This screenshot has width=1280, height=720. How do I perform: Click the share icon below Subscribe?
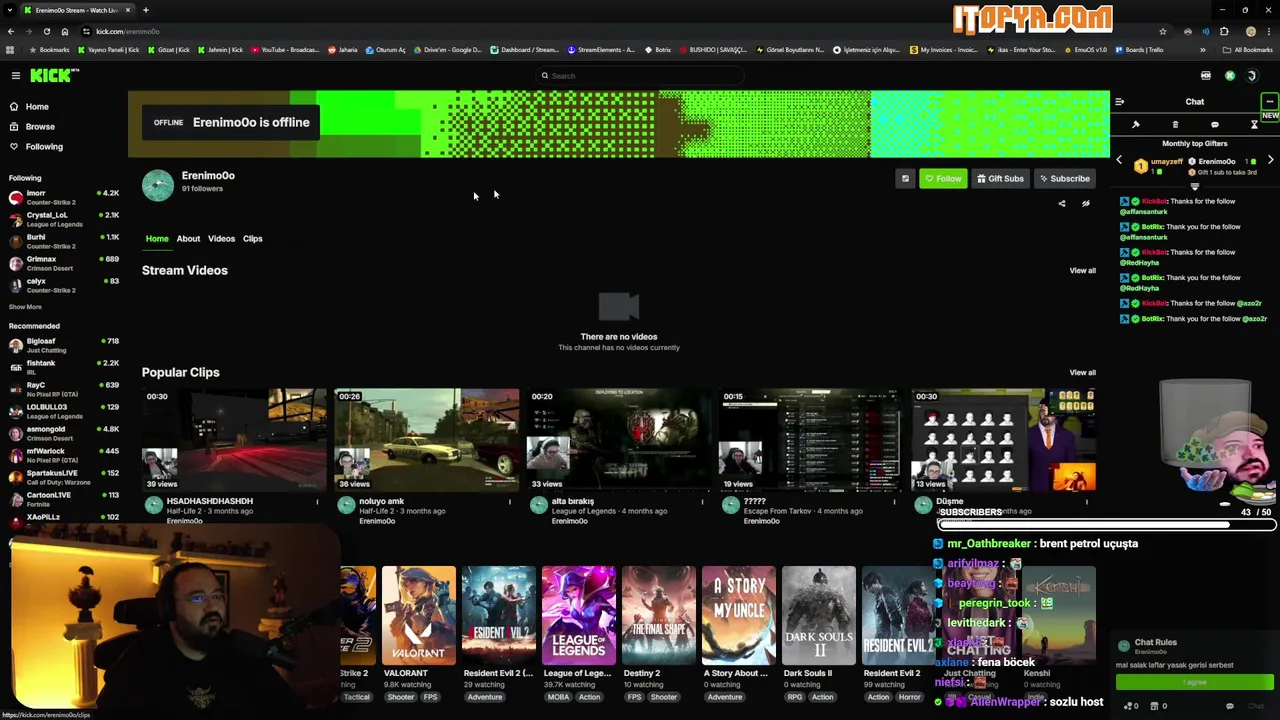(x=1062, y=204)
